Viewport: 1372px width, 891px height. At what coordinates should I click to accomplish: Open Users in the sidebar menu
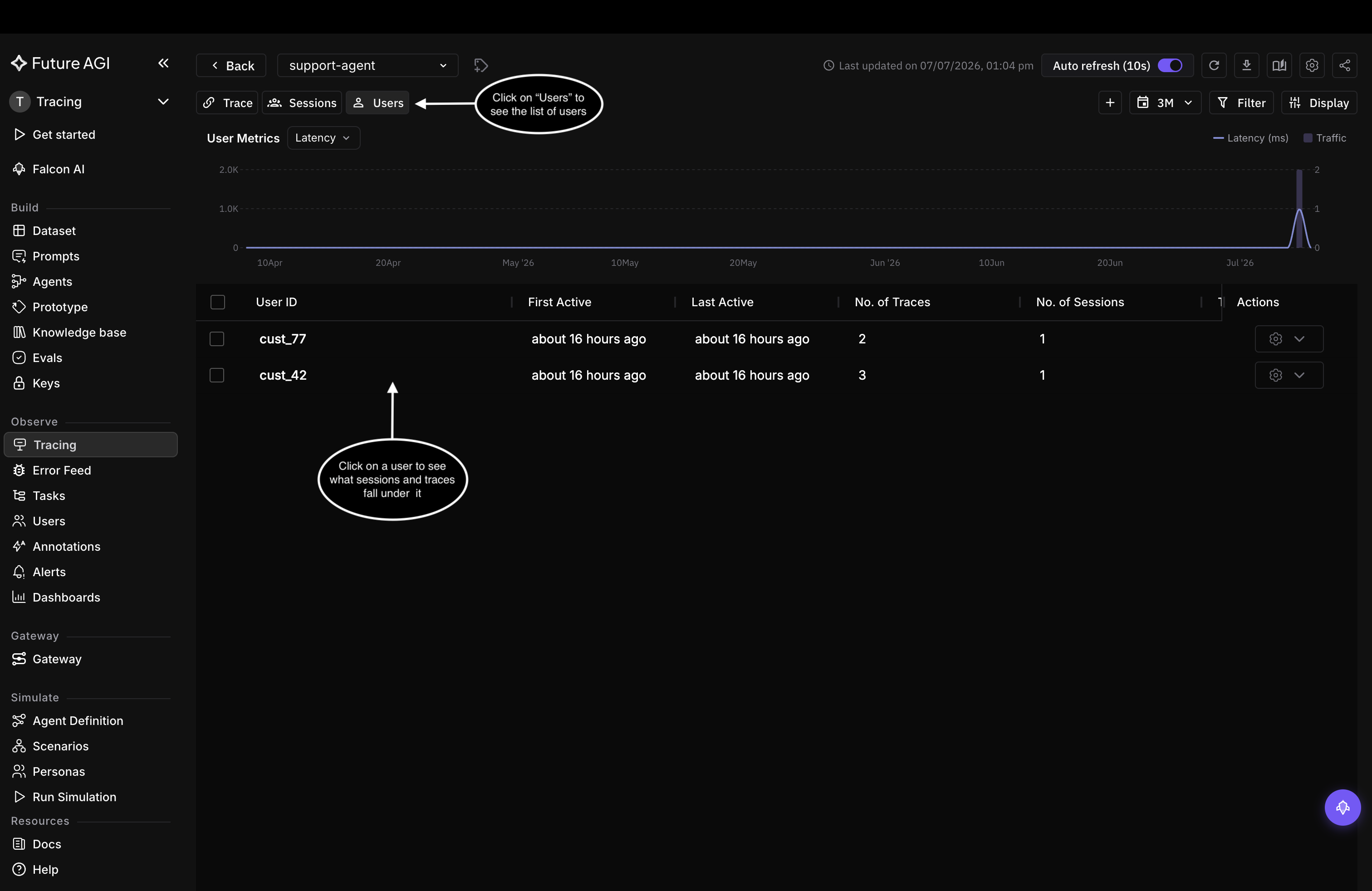click(x=49, y=520)
